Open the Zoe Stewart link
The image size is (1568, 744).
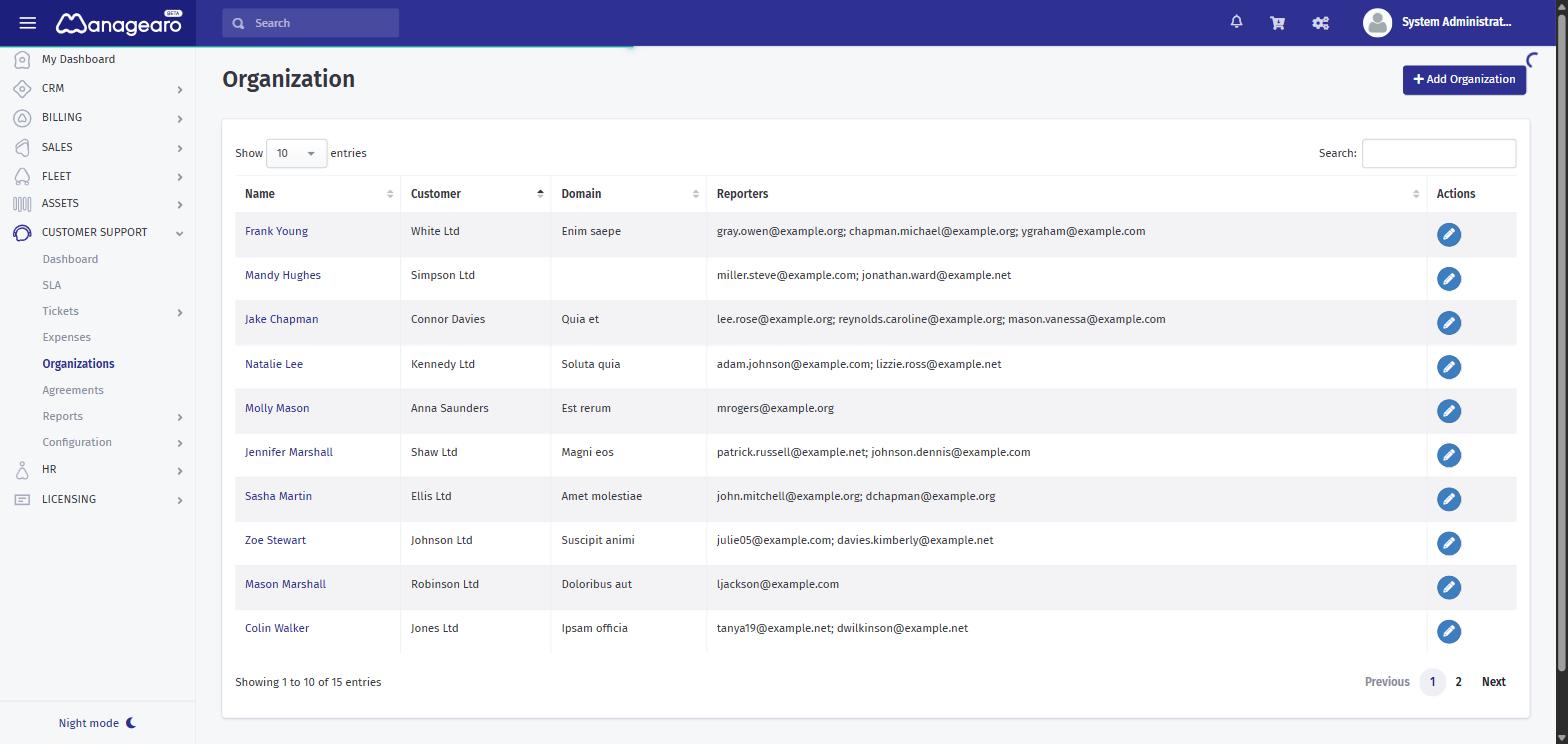coord(275,540)
